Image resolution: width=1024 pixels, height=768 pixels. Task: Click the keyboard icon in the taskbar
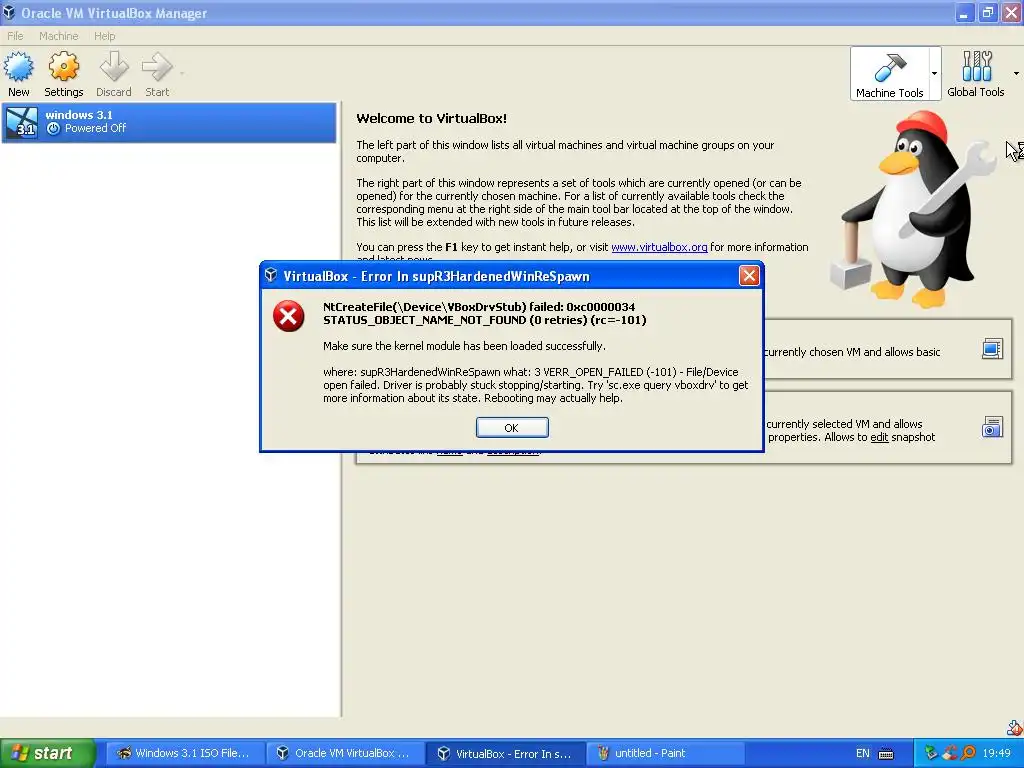(x=886, y=754)
